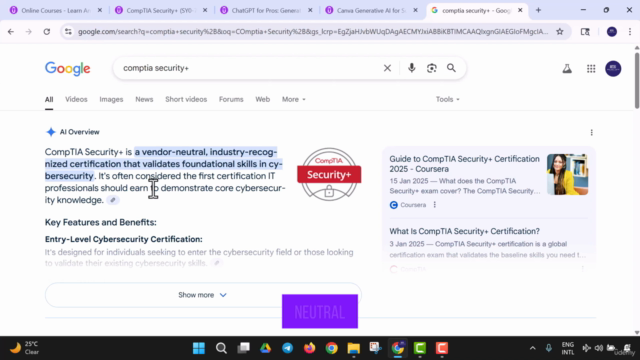Open Windows Start menu
Image resolution: width=640 pixels, height=360 pixels.
[199, 348]
